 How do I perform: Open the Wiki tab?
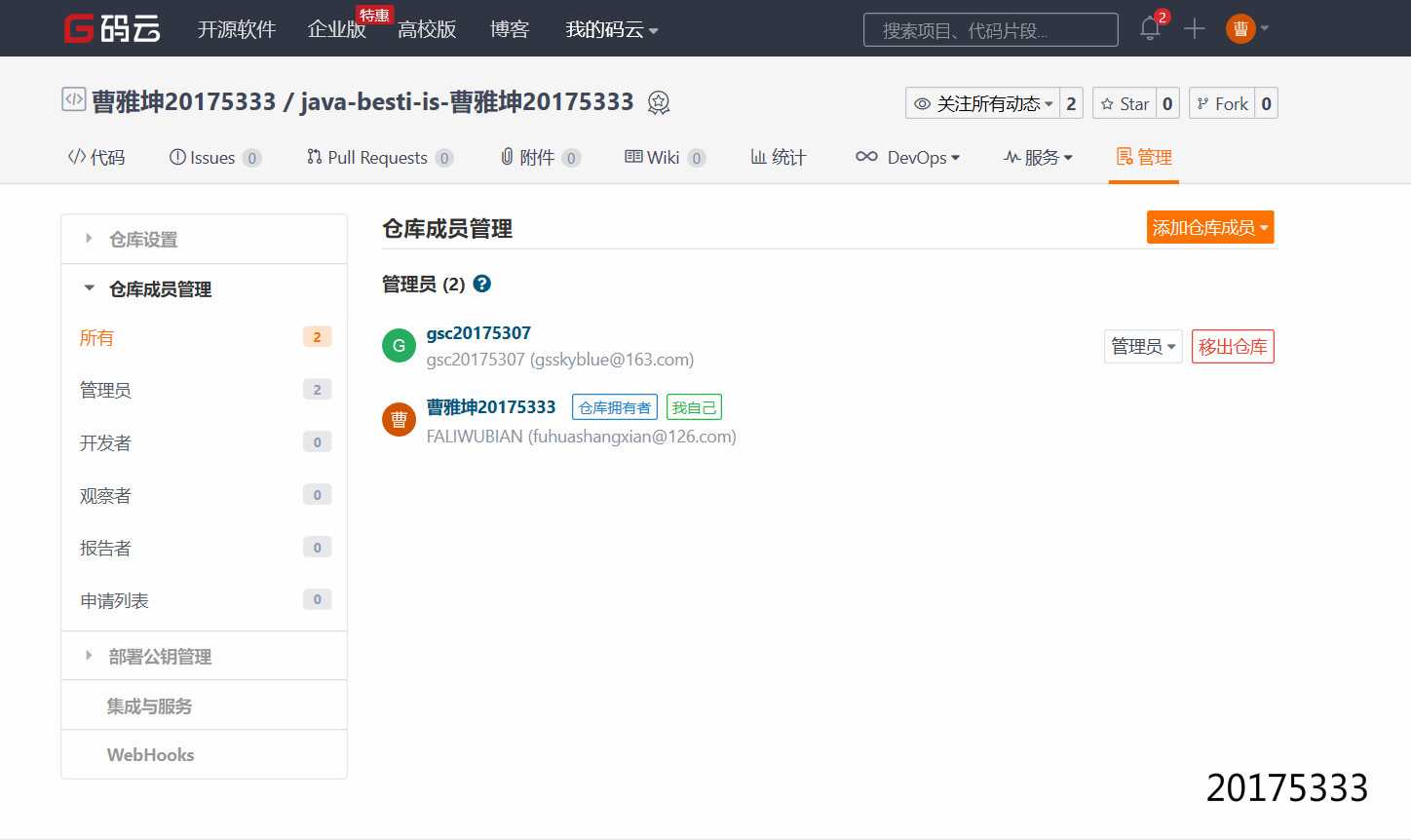coord(666,157)
